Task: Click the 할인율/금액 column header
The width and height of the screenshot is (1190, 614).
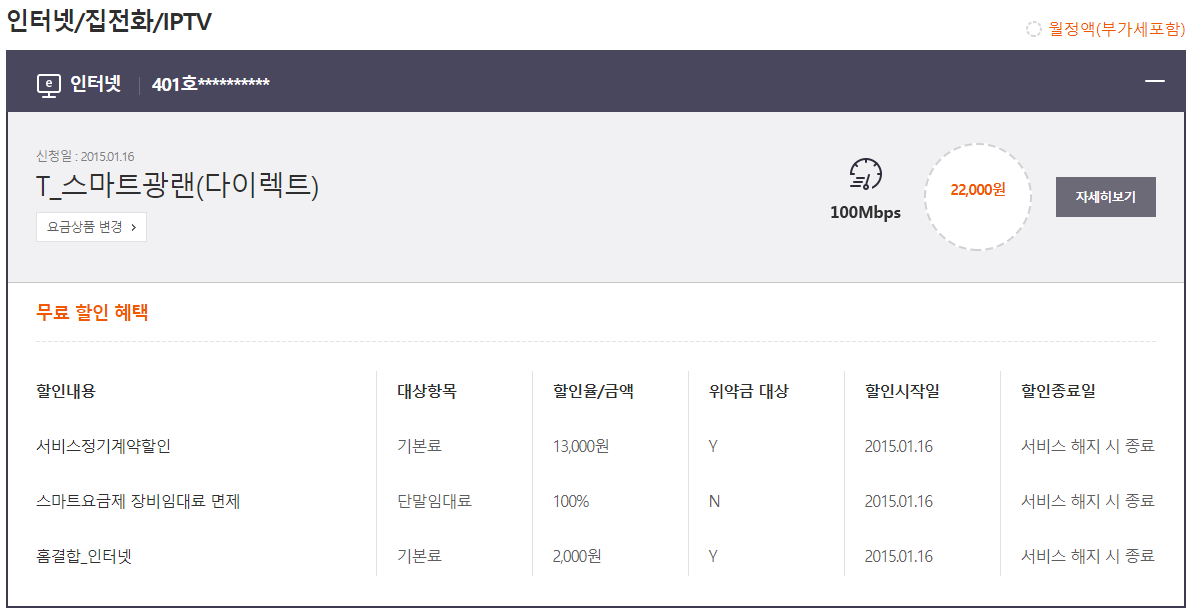Action: coord(593,391)
